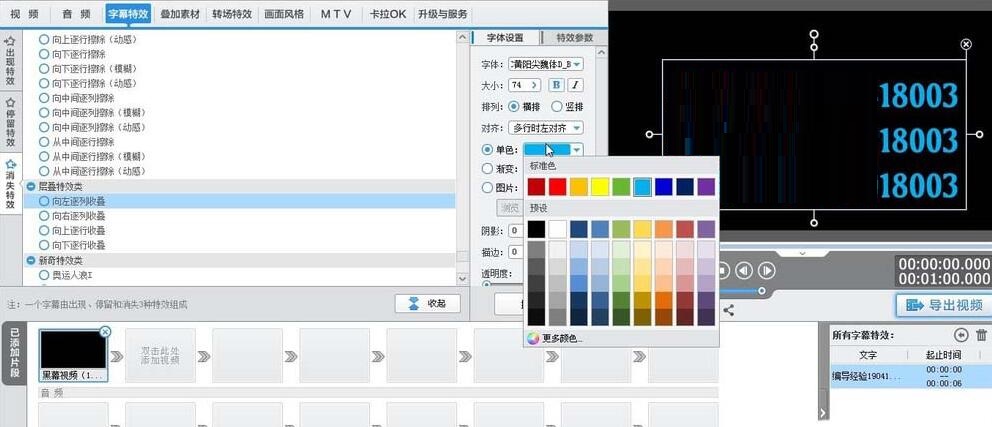Close the subtitle box in the preview
The image size is (992, 427).
(965, 44)
